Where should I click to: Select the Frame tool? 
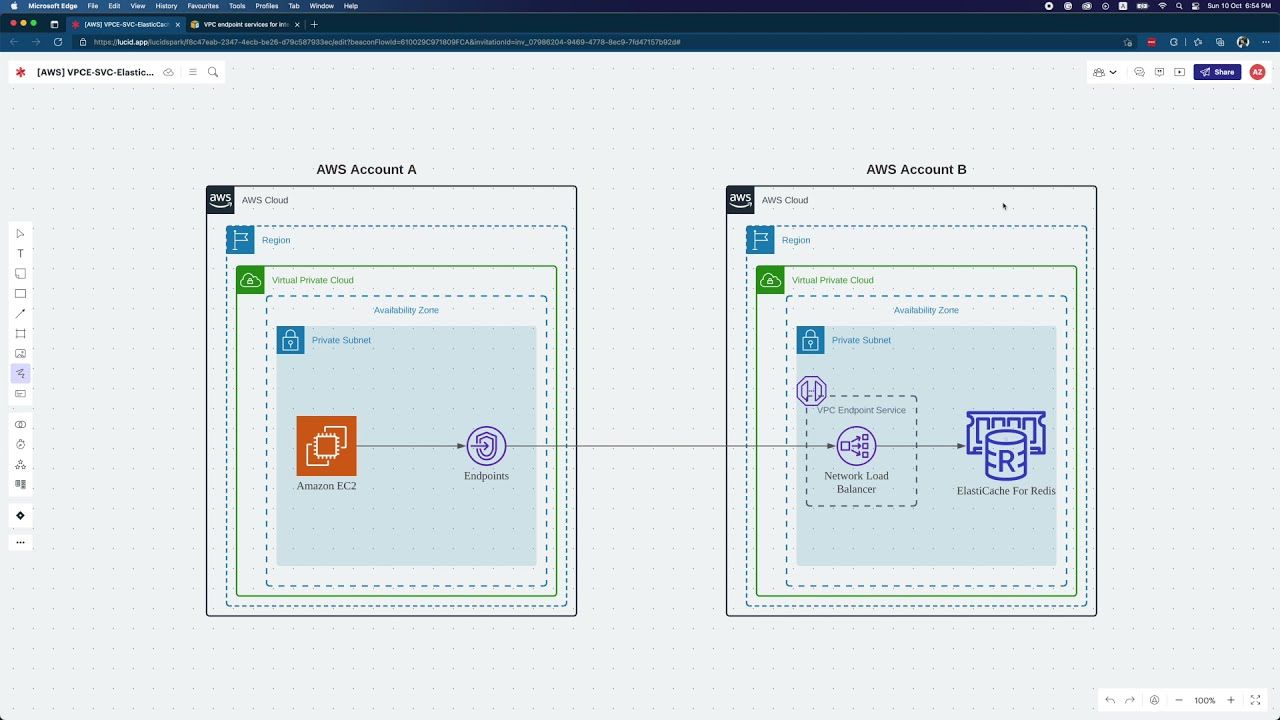20,333
